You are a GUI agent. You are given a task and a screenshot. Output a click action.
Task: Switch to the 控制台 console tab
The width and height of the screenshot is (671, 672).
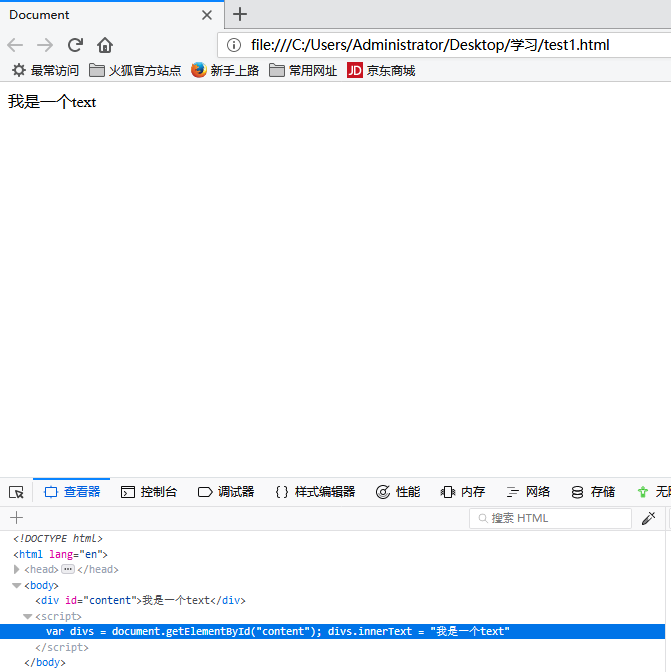(149, 492)
